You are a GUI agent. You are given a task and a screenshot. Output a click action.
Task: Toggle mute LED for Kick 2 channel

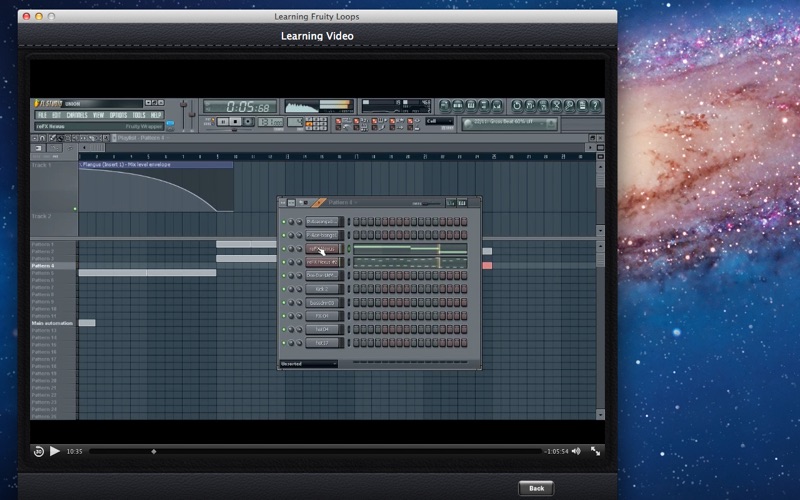click(x=285, y=289)
